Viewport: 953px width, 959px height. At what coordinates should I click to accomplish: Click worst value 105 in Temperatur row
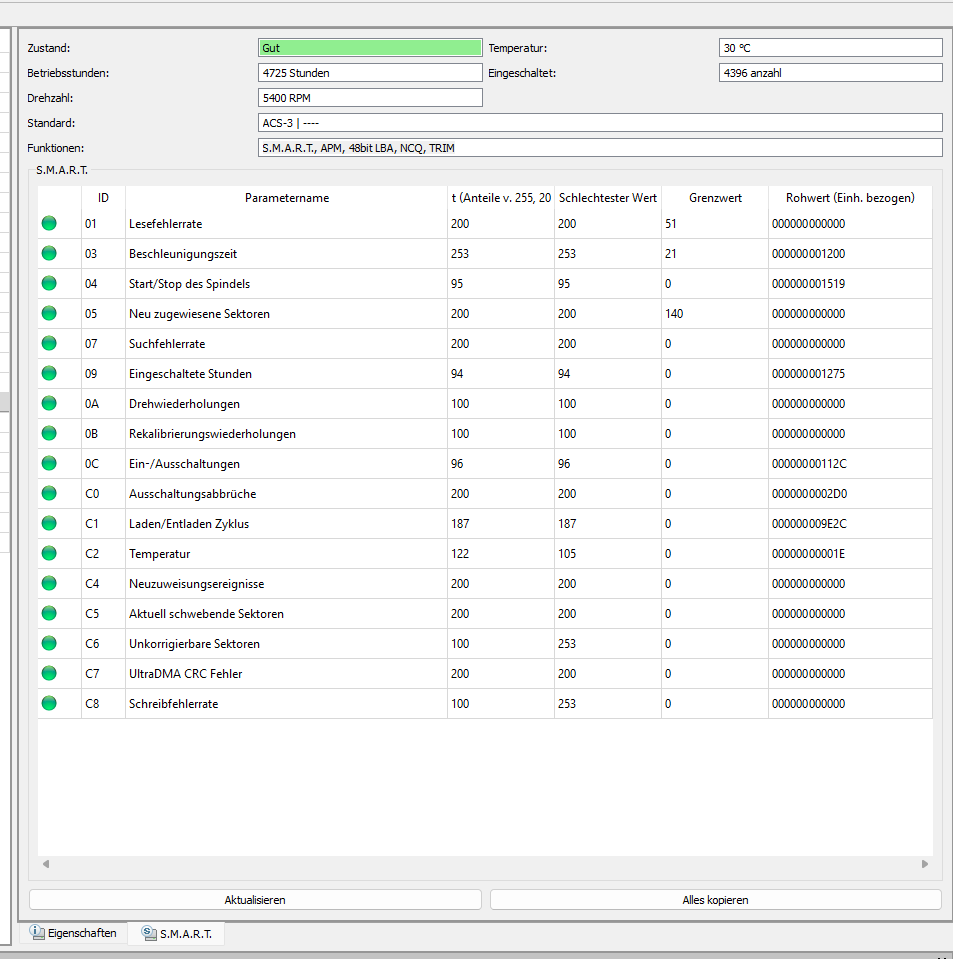coord(567,554)
